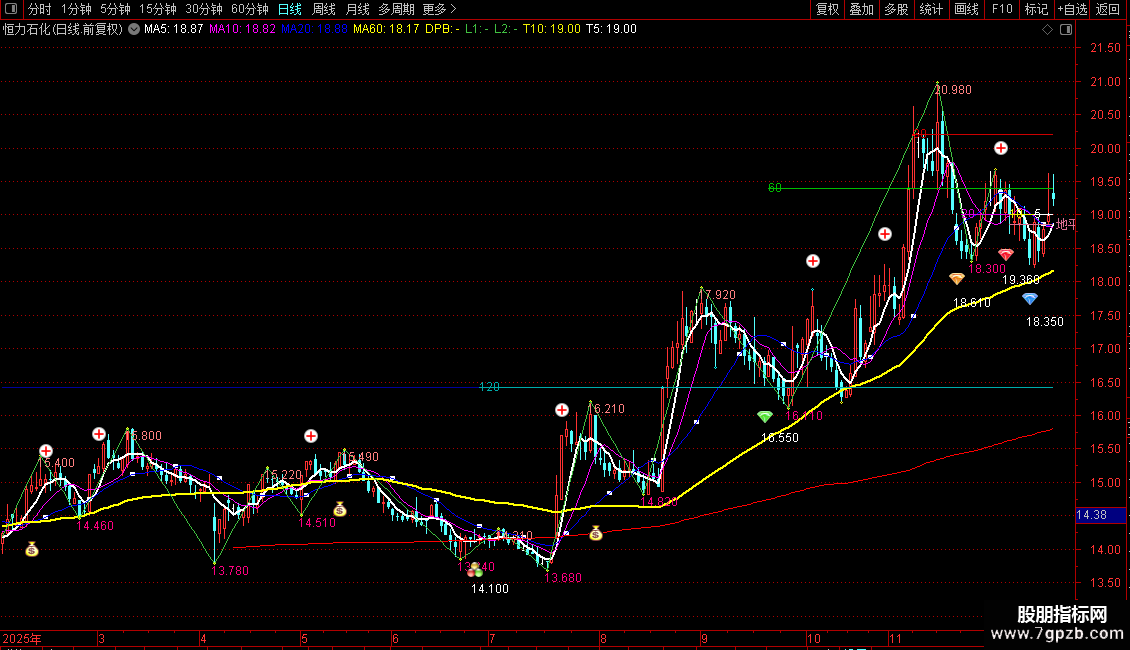This screenshot has height=650, width=1130.
Task: Click the money bag icon near February start
Action: (x=32, y=550)
